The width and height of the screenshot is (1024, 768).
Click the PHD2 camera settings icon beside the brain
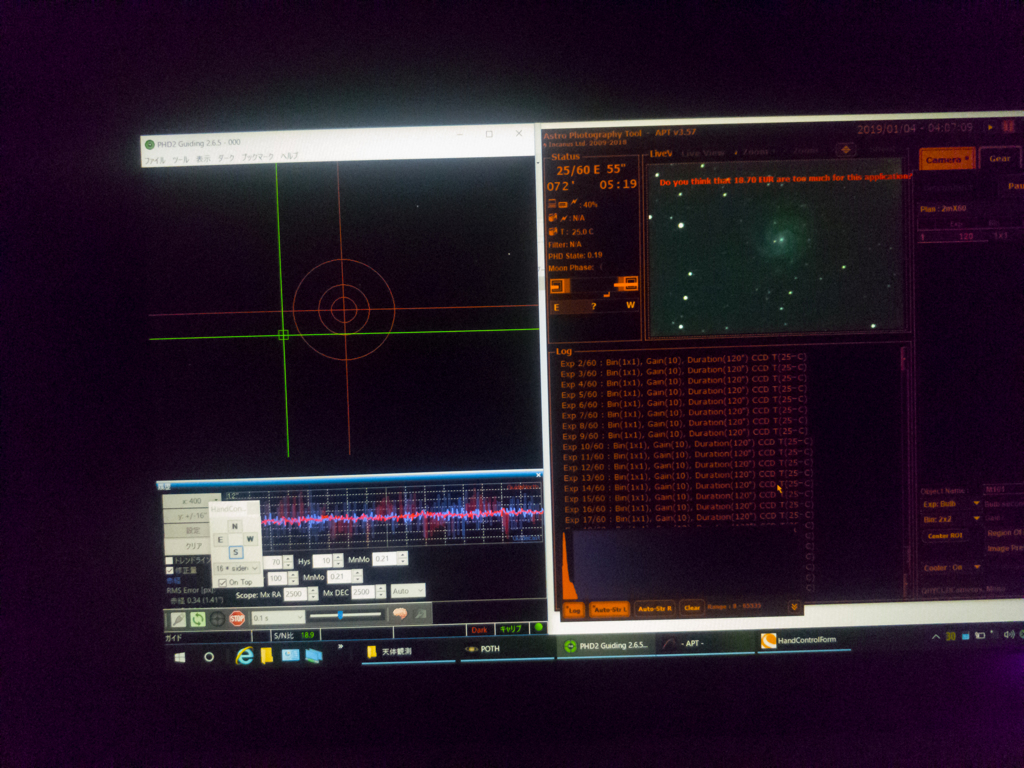click(420, 614)
